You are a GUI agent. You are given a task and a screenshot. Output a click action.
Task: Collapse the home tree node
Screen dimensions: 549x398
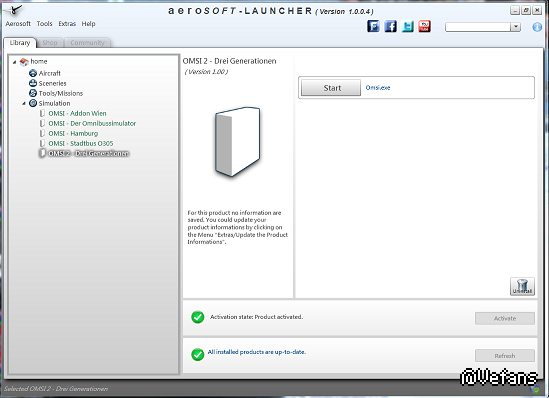coord(14,62)
